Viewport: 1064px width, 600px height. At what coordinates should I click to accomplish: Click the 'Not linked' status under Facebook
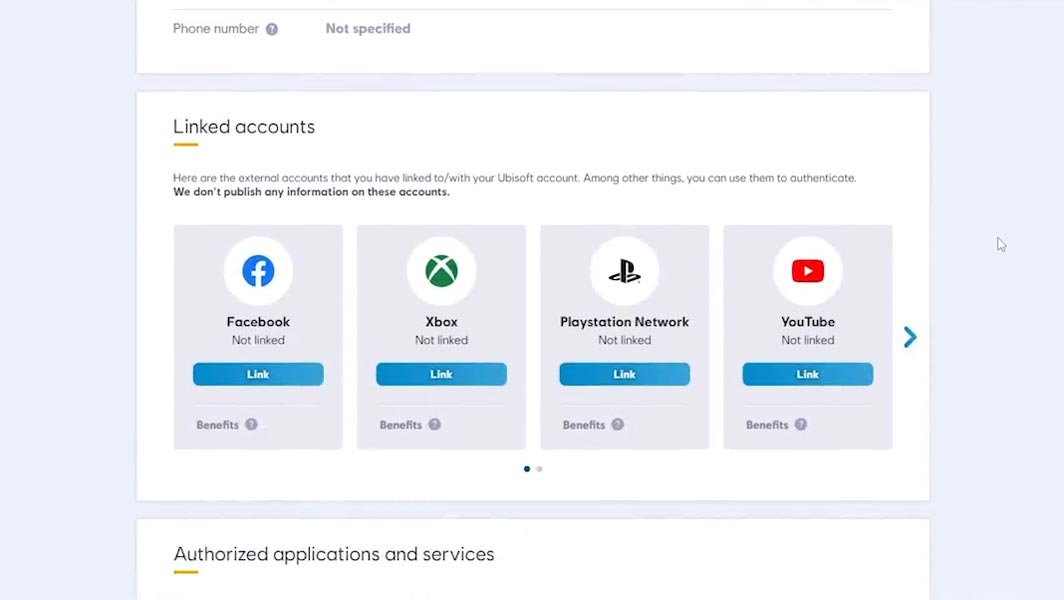coord(258,340)
